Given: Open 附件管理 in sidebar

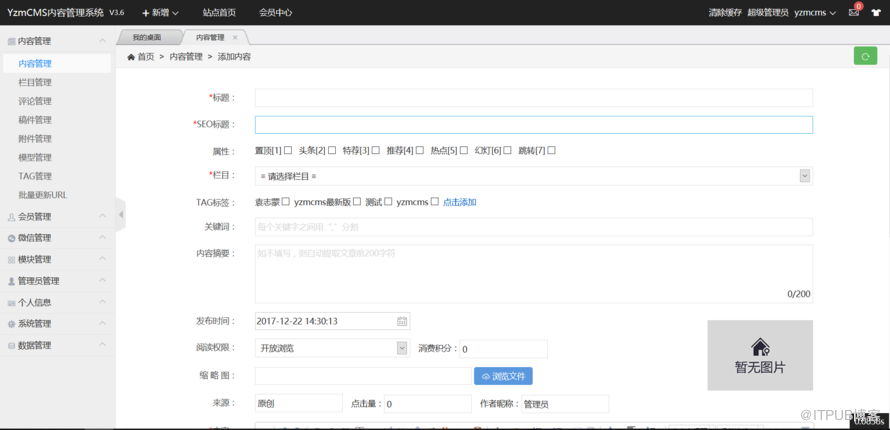Looking at the screenshot, I should (x=35, y=138).
